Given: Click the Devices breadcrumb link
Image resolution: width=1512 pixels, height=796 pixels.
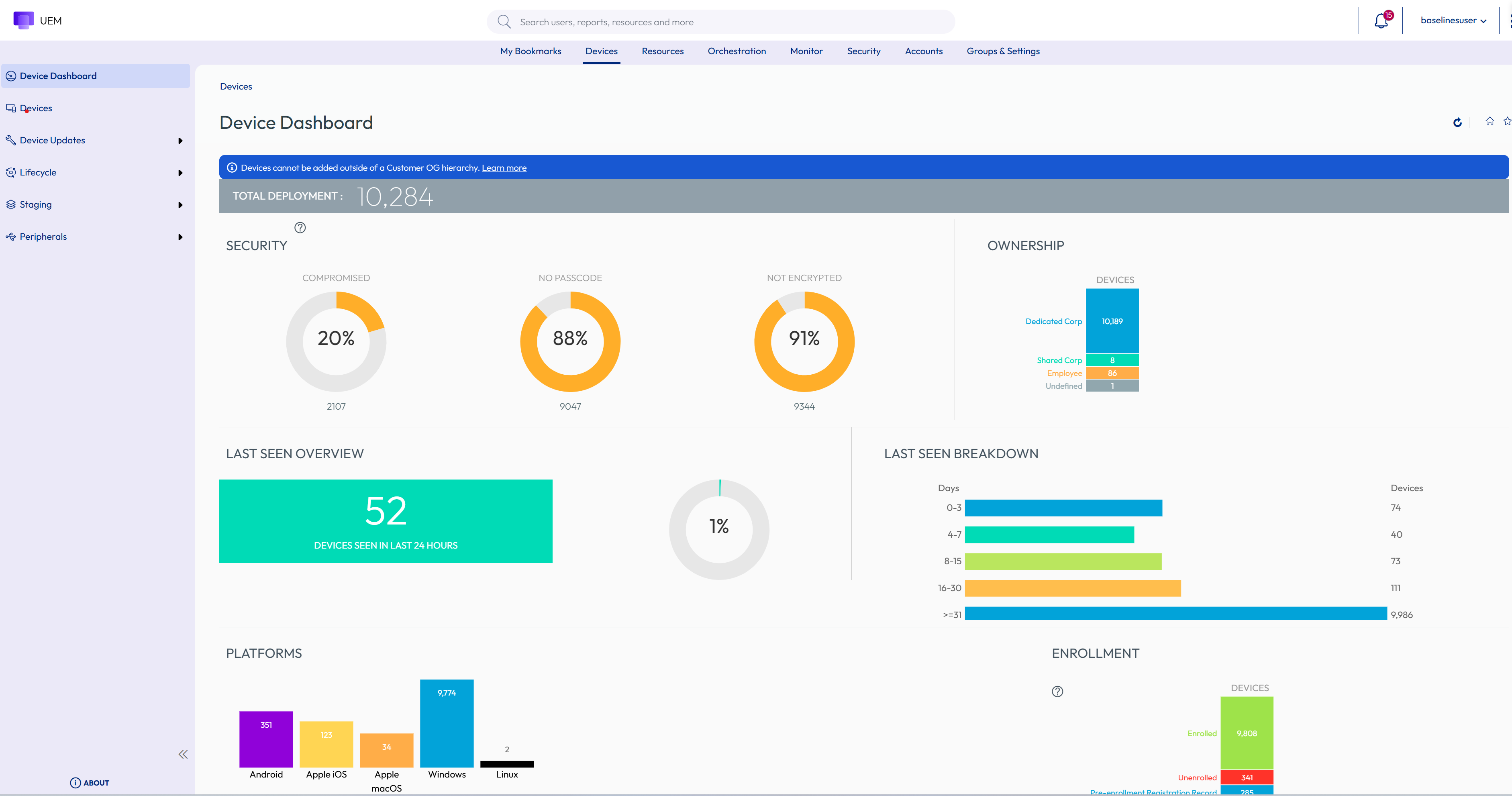Looking at the screenshot, I should [236, 86].
